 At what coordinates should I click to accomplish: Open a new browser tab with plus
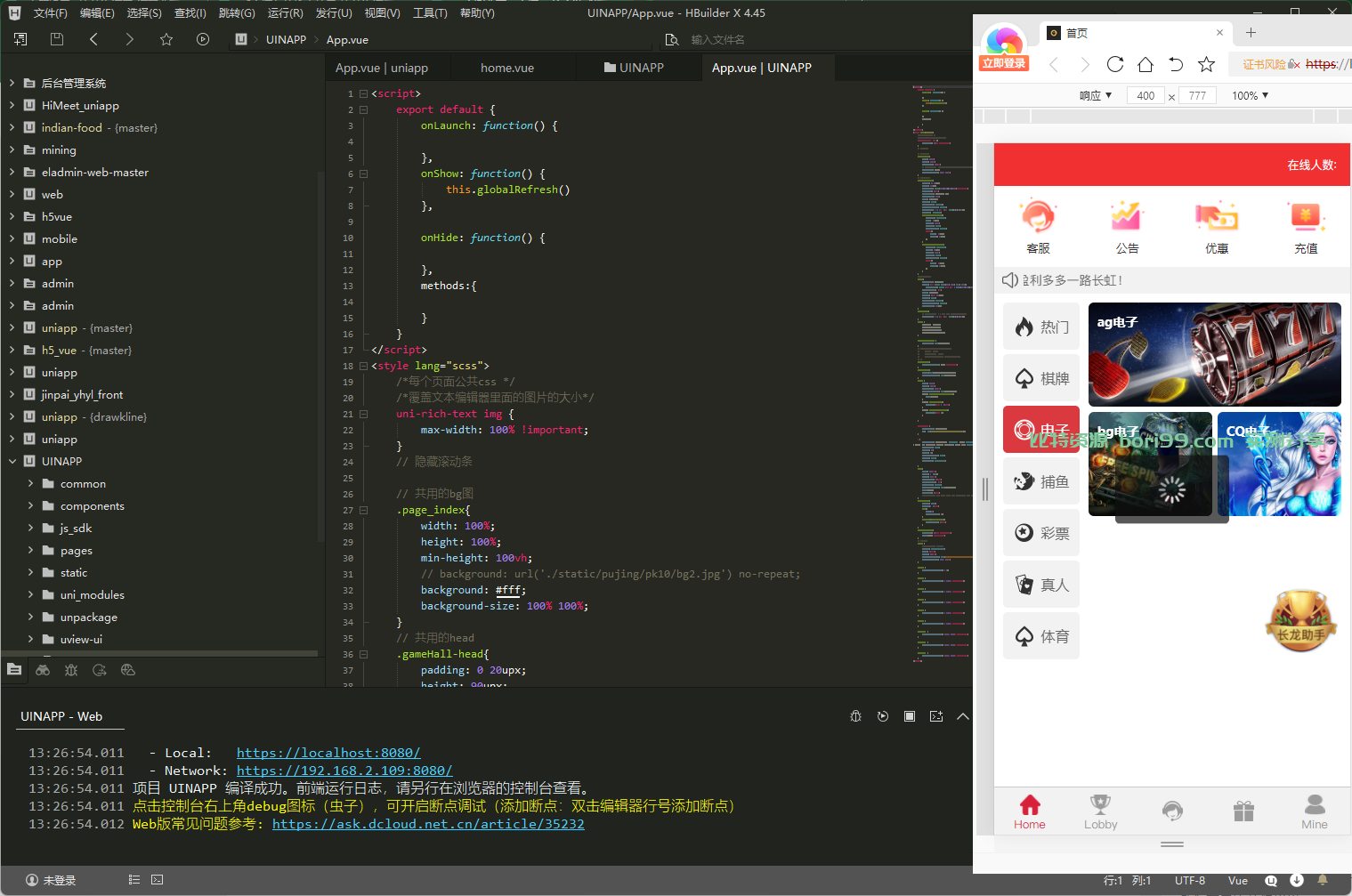pos(1251,33)
